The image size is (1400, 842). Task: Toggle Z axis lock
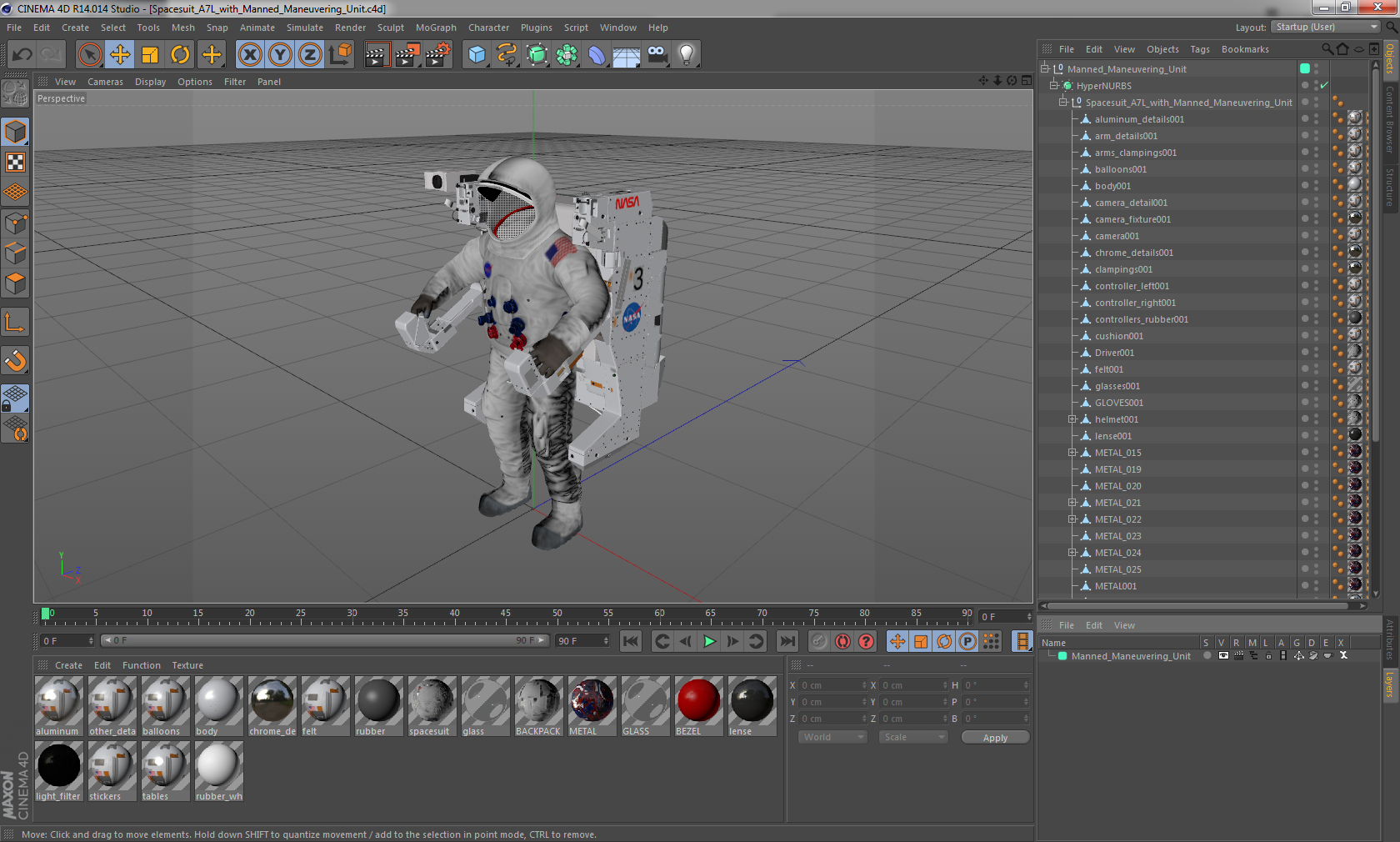click(x=310, y=55)
